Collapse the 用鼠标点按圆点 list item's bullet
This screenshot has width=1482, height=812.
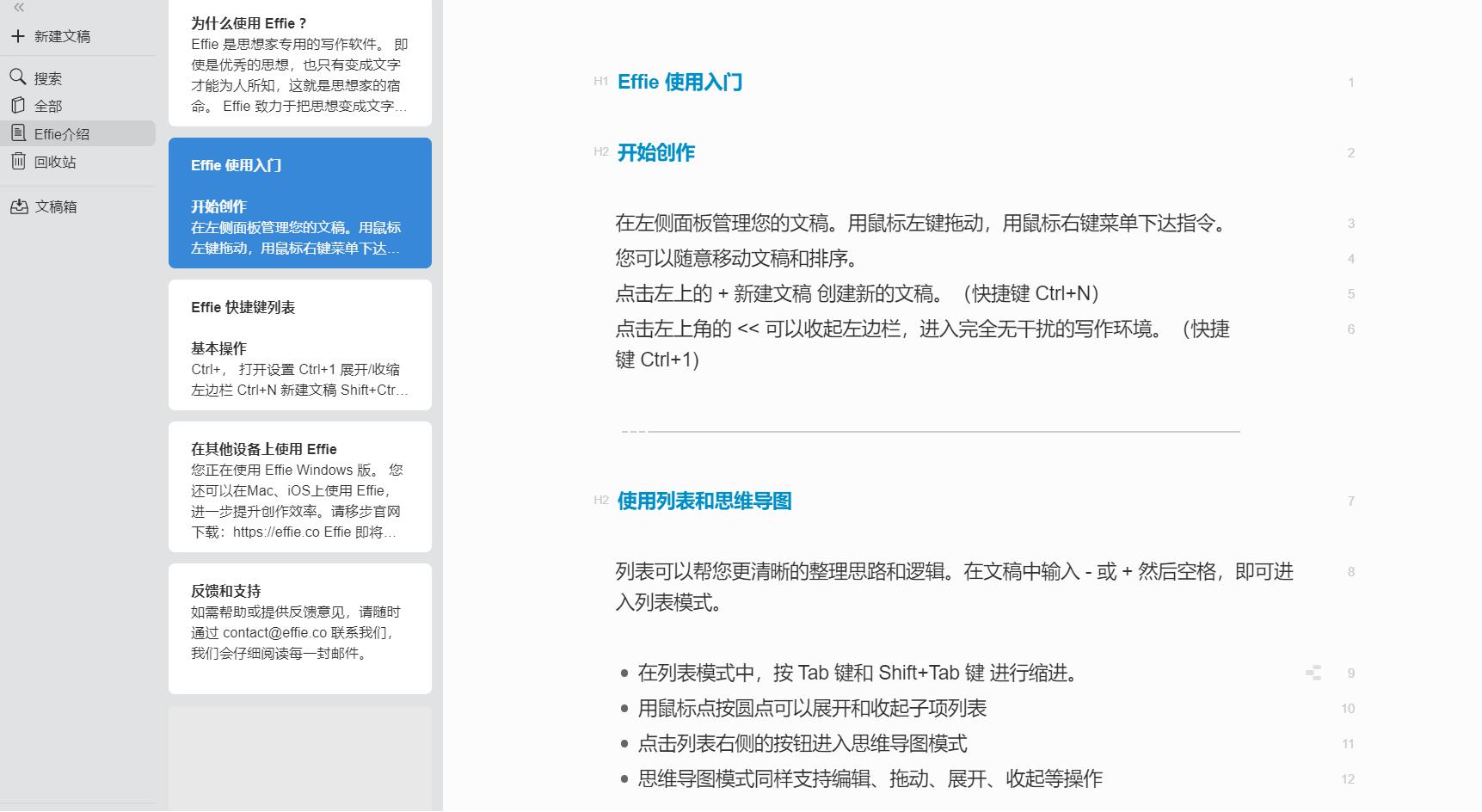pyautogui.click(x=623, y=708)
